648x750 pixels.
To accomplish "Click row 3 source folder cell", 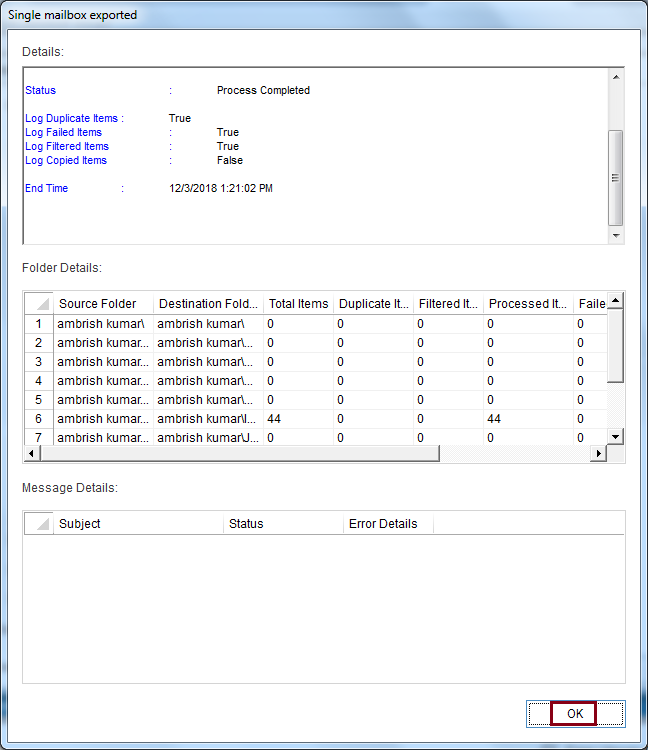I will click(103, 362).
